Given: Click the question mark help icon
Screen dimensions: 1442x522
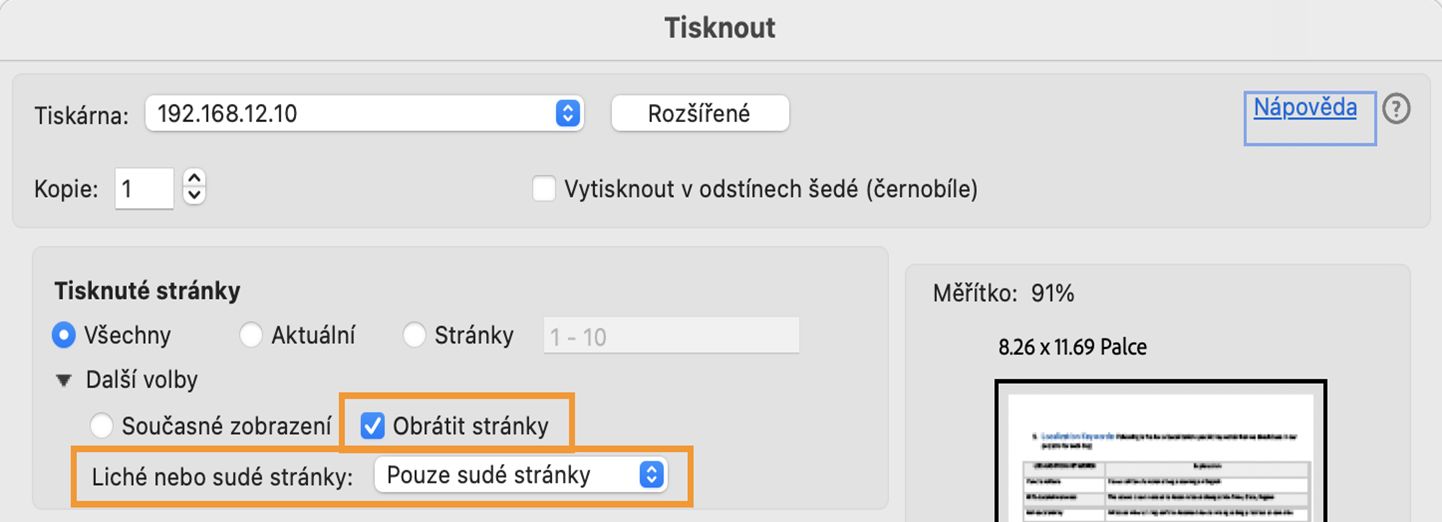Looking at the screenshot, I should (1396, 109).
